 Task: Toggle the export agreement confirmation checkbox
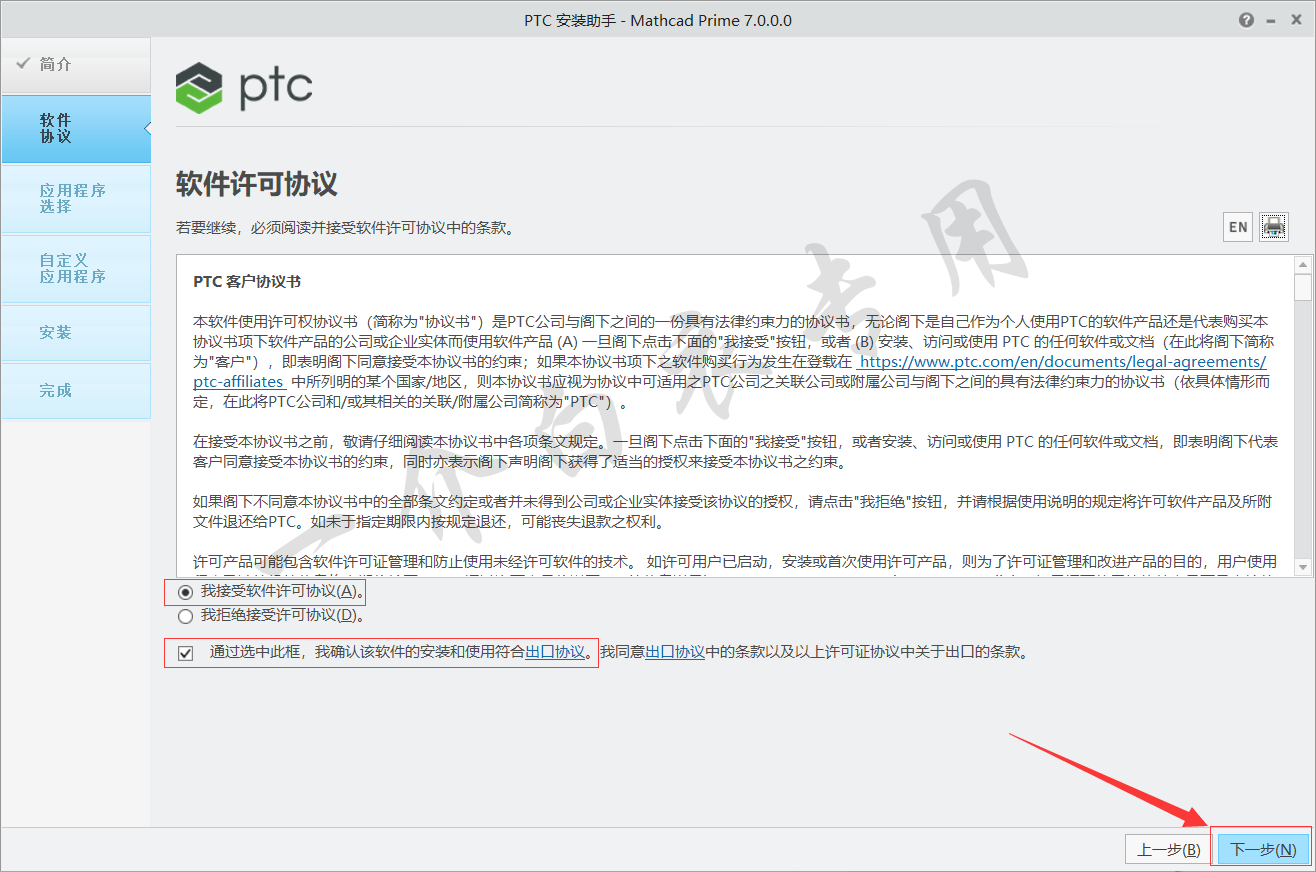point(185,653)
